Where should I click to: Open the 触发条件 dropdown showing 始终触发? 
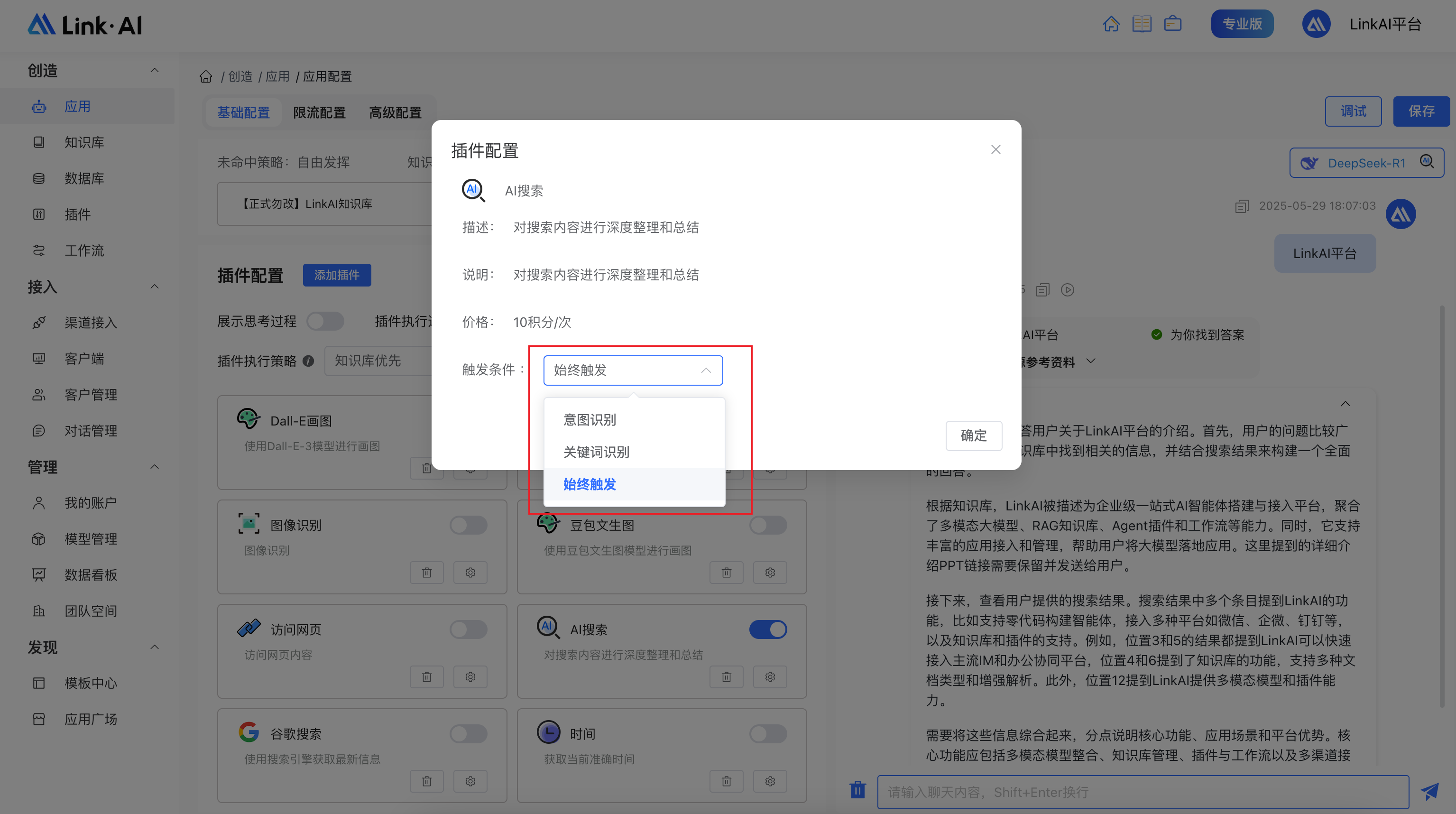coord(633,370)
